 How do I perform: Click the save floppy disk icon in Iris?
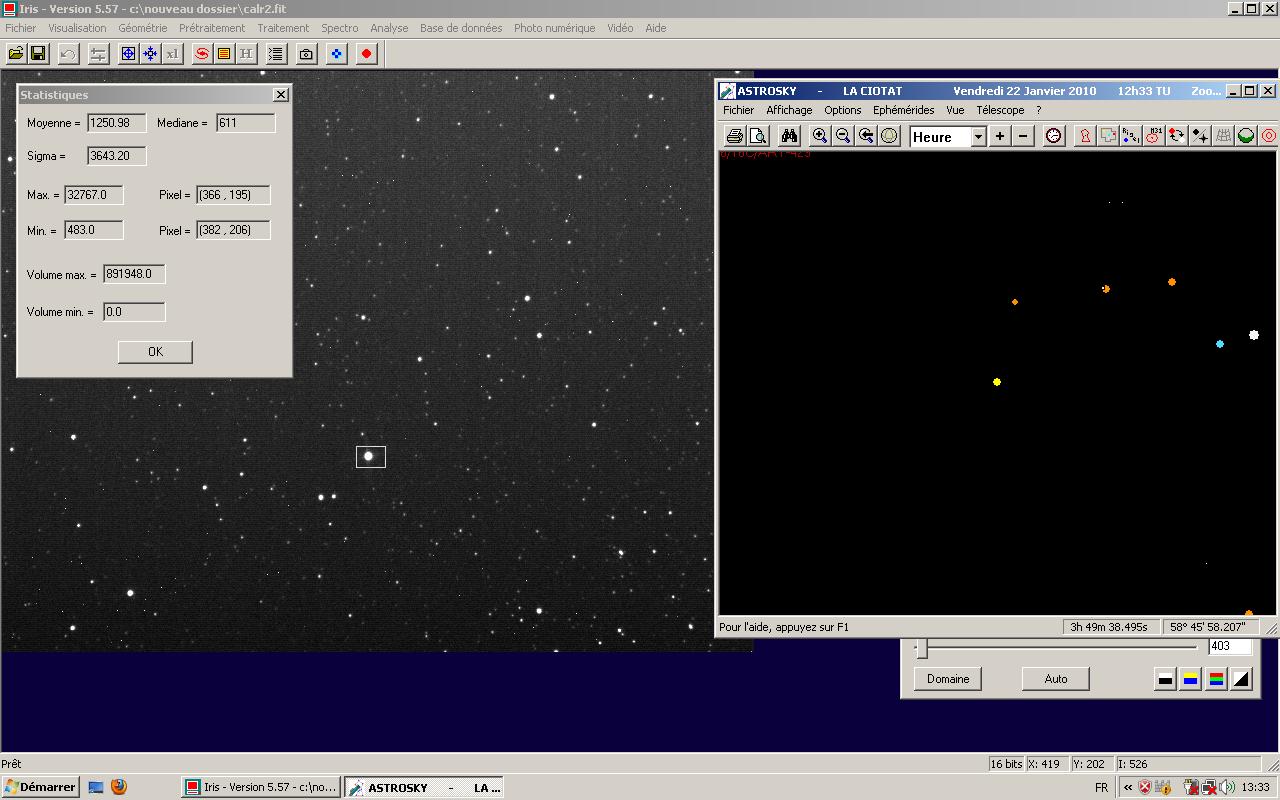click(38, 54)
